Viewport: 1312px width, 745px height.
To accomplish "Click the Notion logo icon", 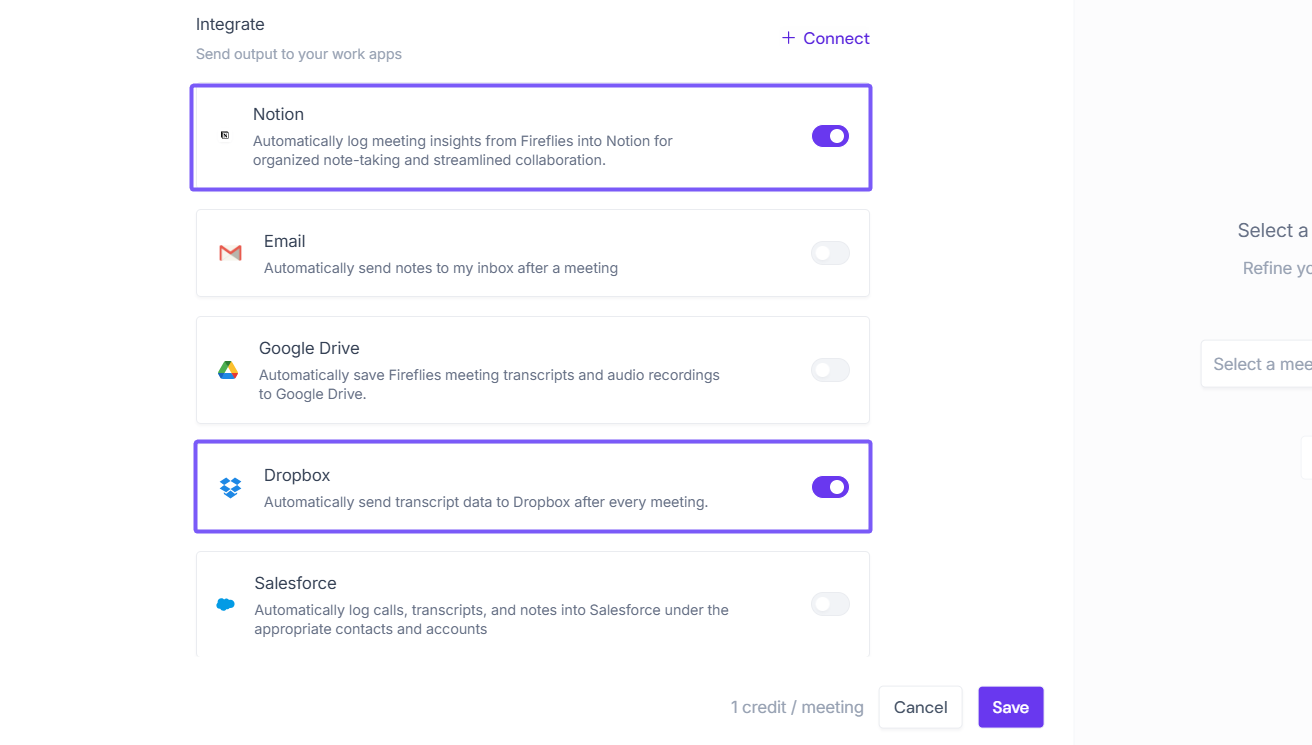I will pyautogui.click(x=225, y=135).
